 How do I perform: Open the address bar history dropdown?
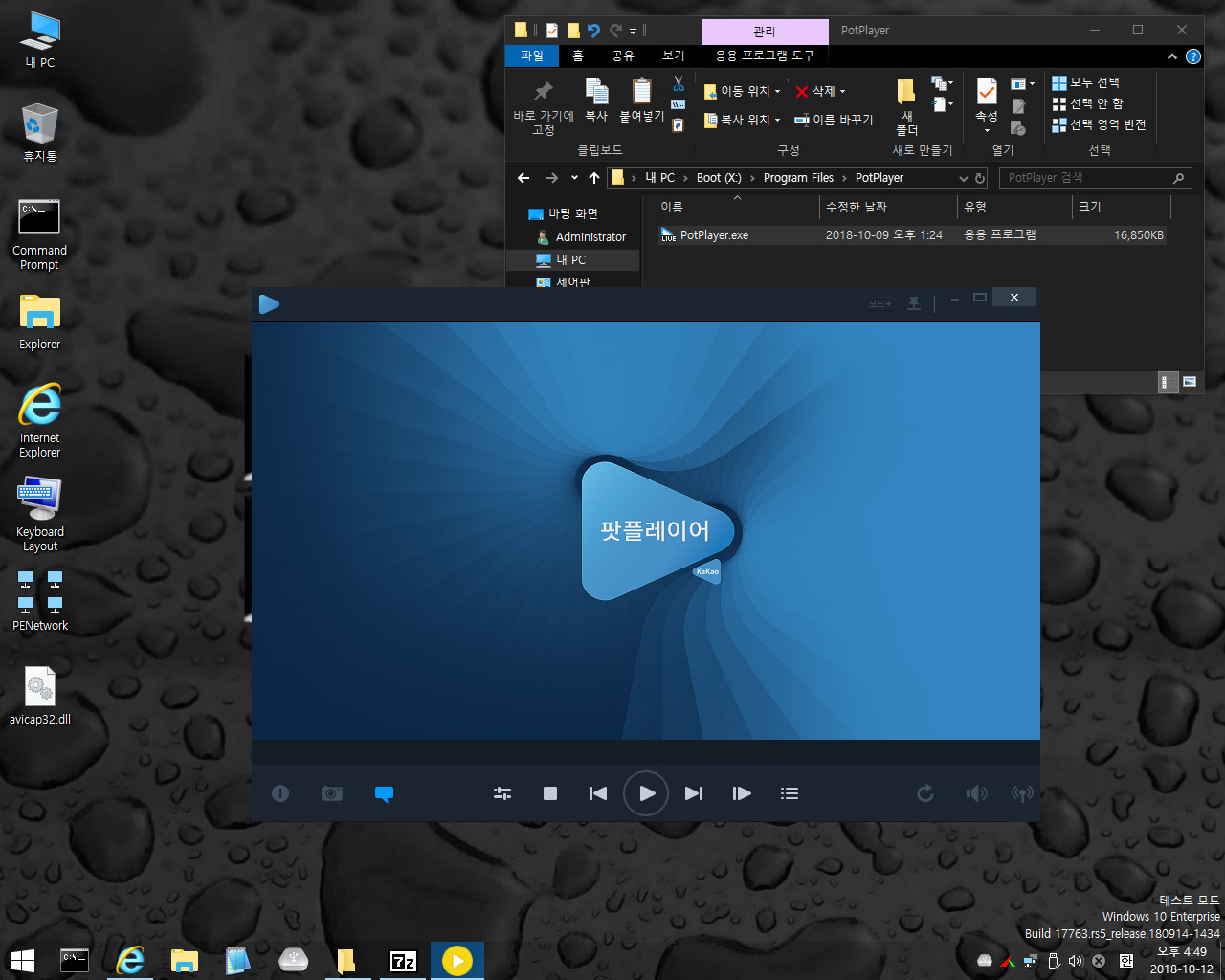coord(964,178)
